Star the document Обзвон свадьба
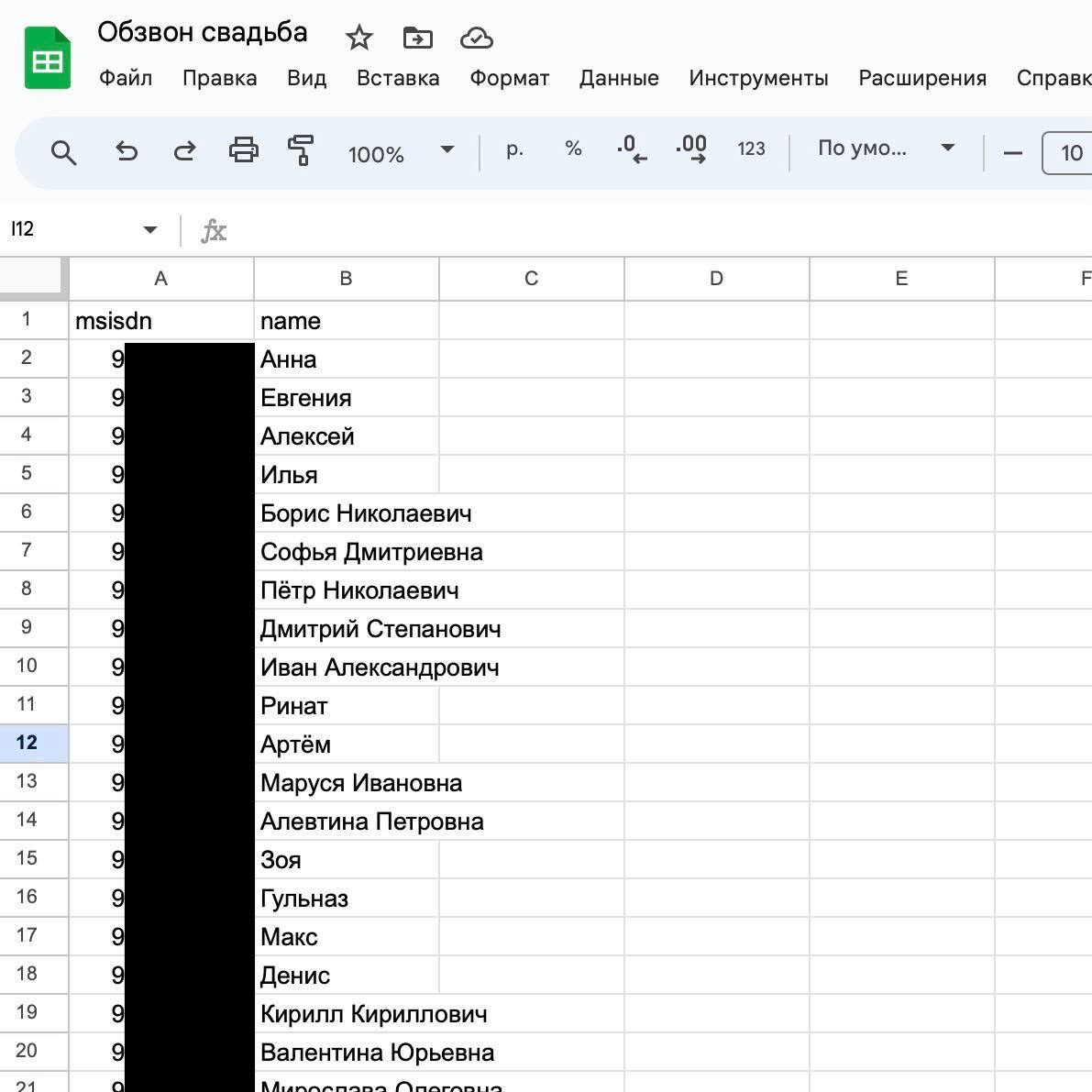1092x1092 pixels. pos(359,38)
